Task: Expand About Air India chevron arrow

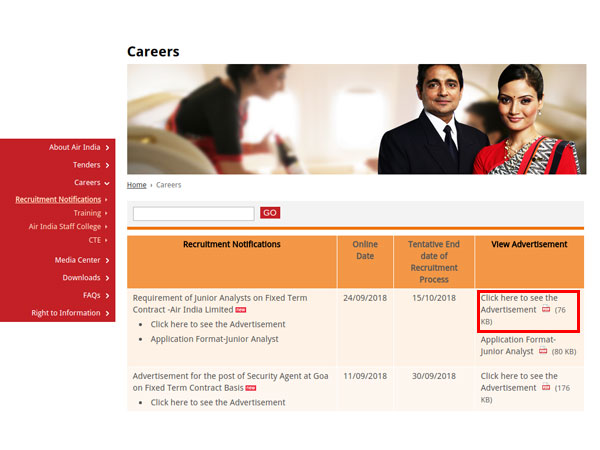Action: pyautogui.click(x=108, y=148)
